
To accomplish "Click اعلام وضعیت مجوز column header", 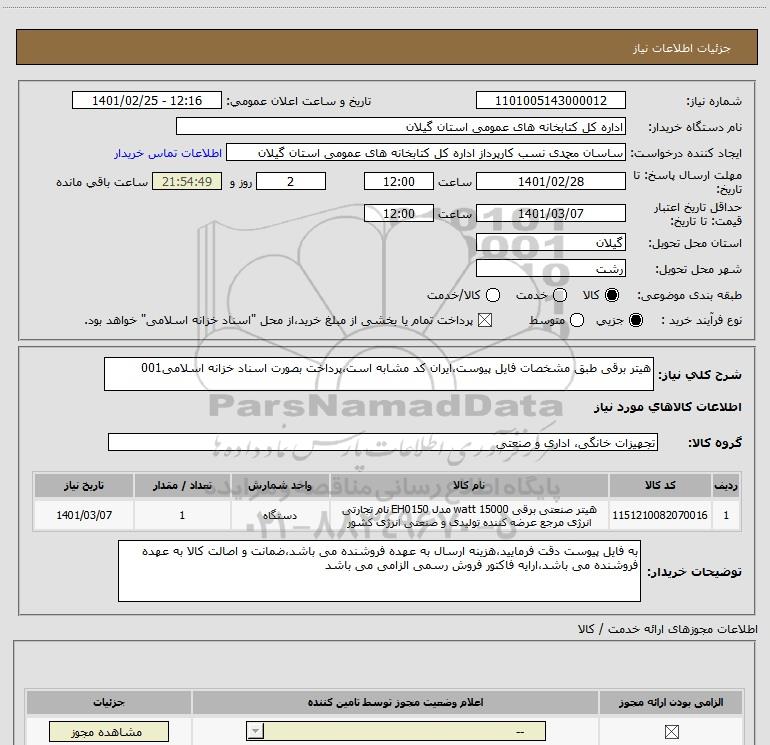I will [x=395, y=702].
